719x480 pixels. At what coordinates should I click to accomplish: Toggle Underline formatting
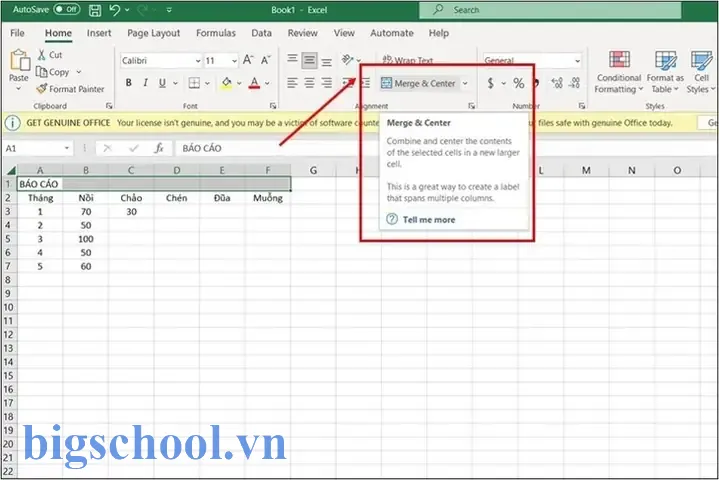162,83
